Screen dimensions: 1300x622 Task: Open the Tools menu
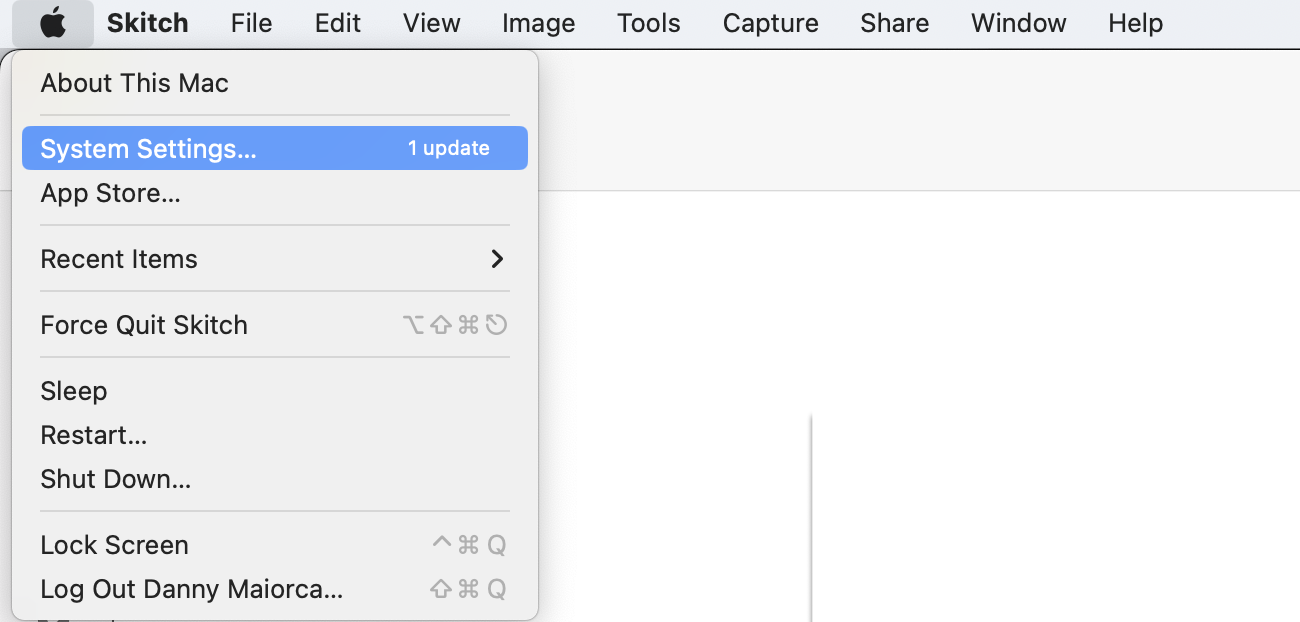point(649,23)
